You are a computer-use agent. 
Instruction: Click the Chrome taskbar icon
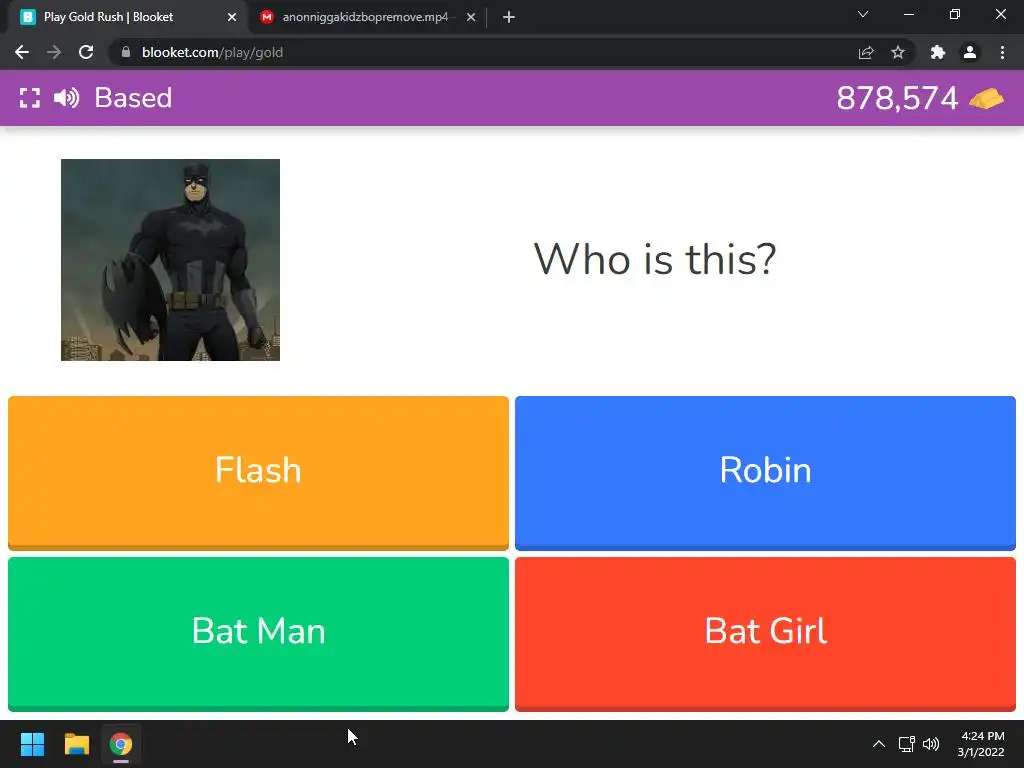121,744
